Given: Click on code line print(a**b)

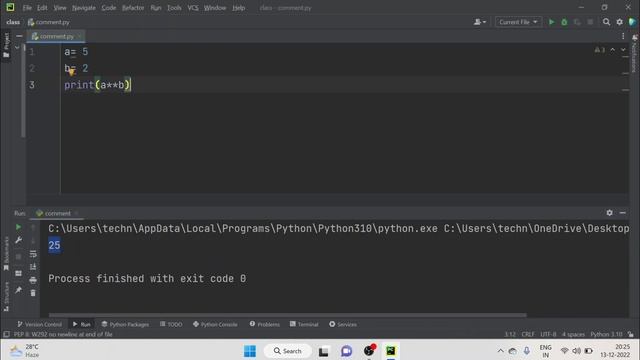Looking at the screenshot, I should pos(97,85).
